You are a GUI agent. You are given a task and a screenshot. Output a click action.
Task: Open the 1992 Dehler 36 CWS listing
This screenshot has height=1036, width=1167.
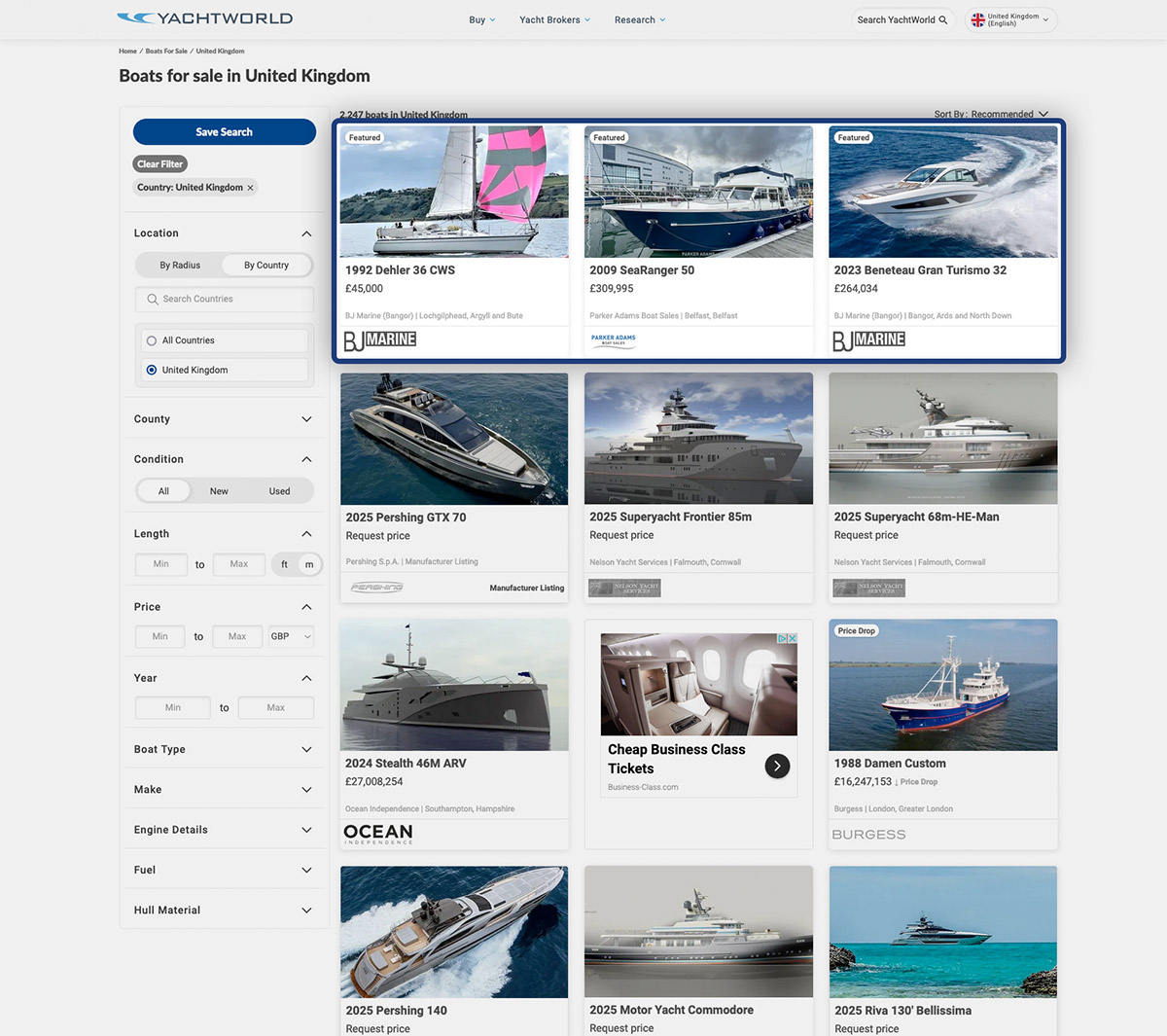click(x=400, y=270)
